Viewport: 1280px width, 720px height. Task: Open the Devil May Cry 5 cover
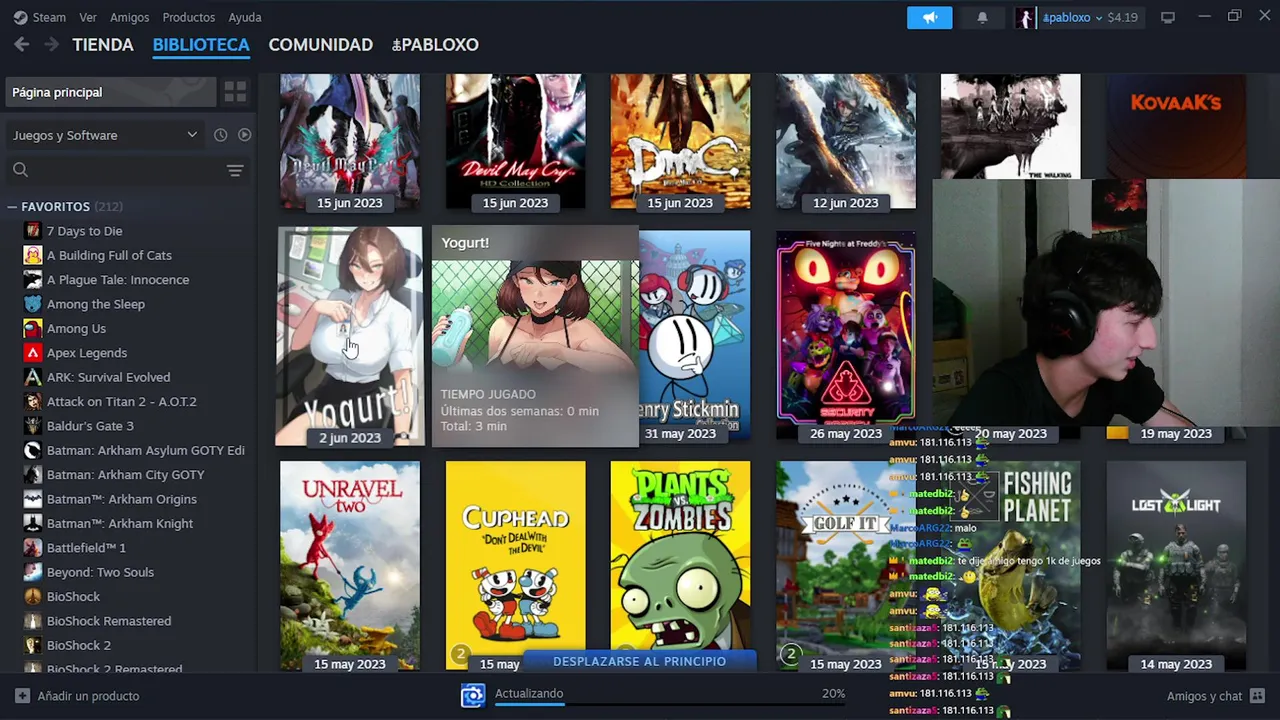pos(350,140)
